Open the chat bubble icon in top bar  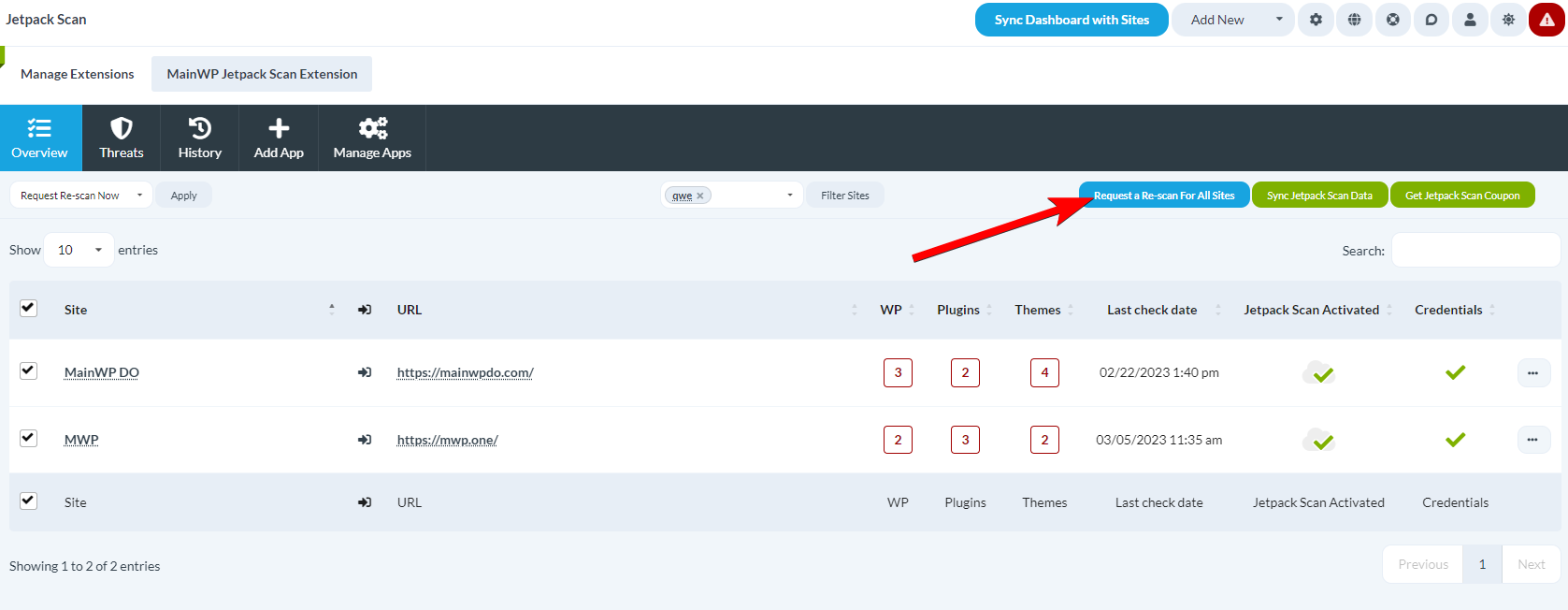pos(1431,20)
